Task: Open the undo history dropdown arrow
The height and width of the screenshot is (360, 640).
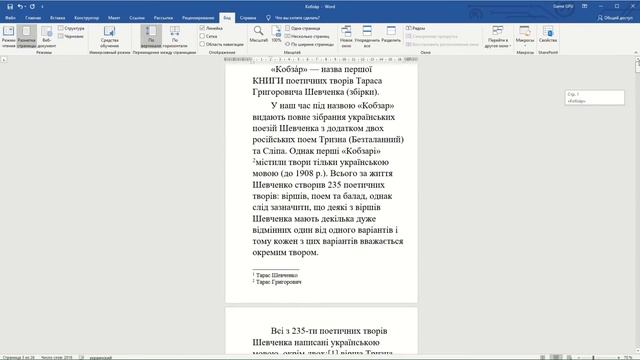Action: point(25,7)
